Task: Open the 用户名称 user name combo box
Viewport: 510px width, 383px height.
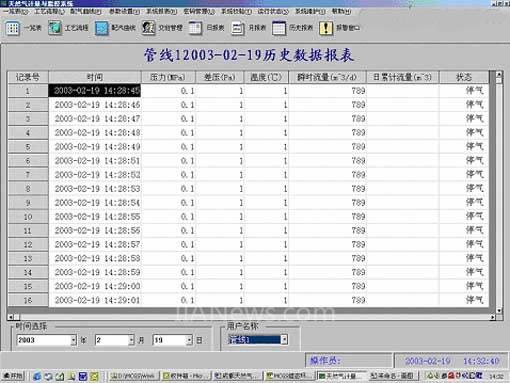Action: coord(284,340)
